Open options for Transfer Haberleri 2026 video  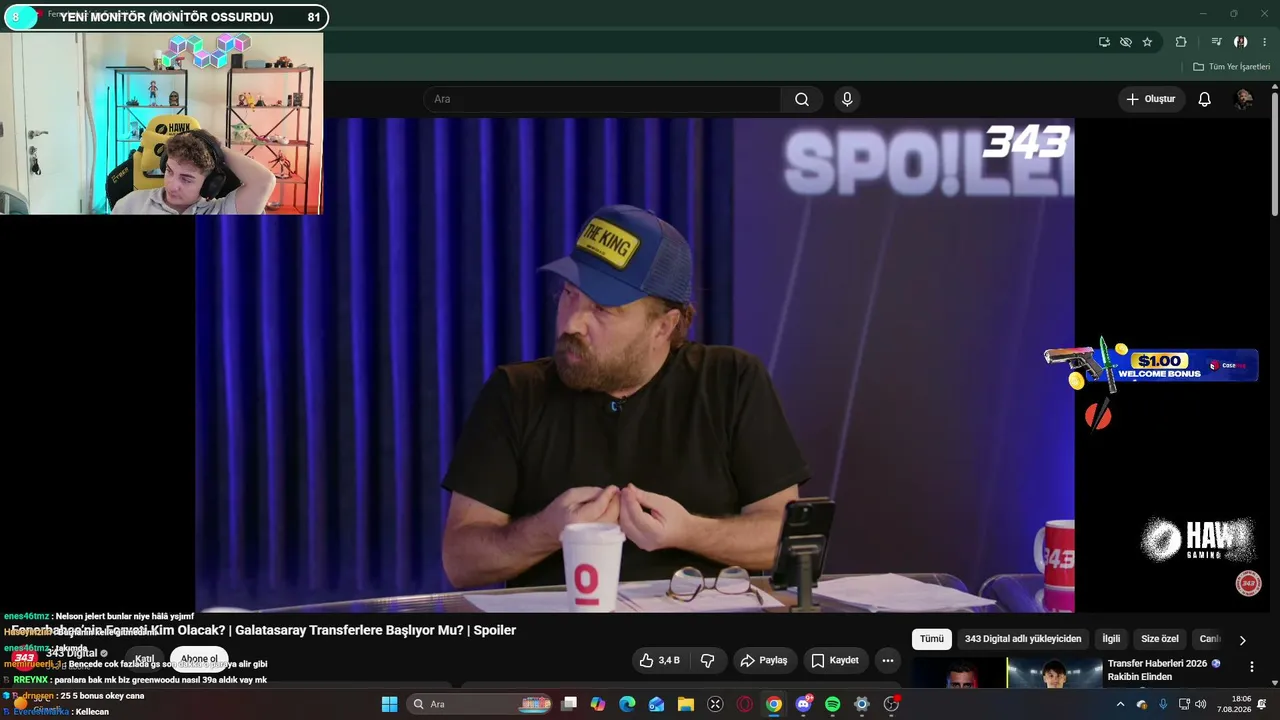click(1251, 666)
